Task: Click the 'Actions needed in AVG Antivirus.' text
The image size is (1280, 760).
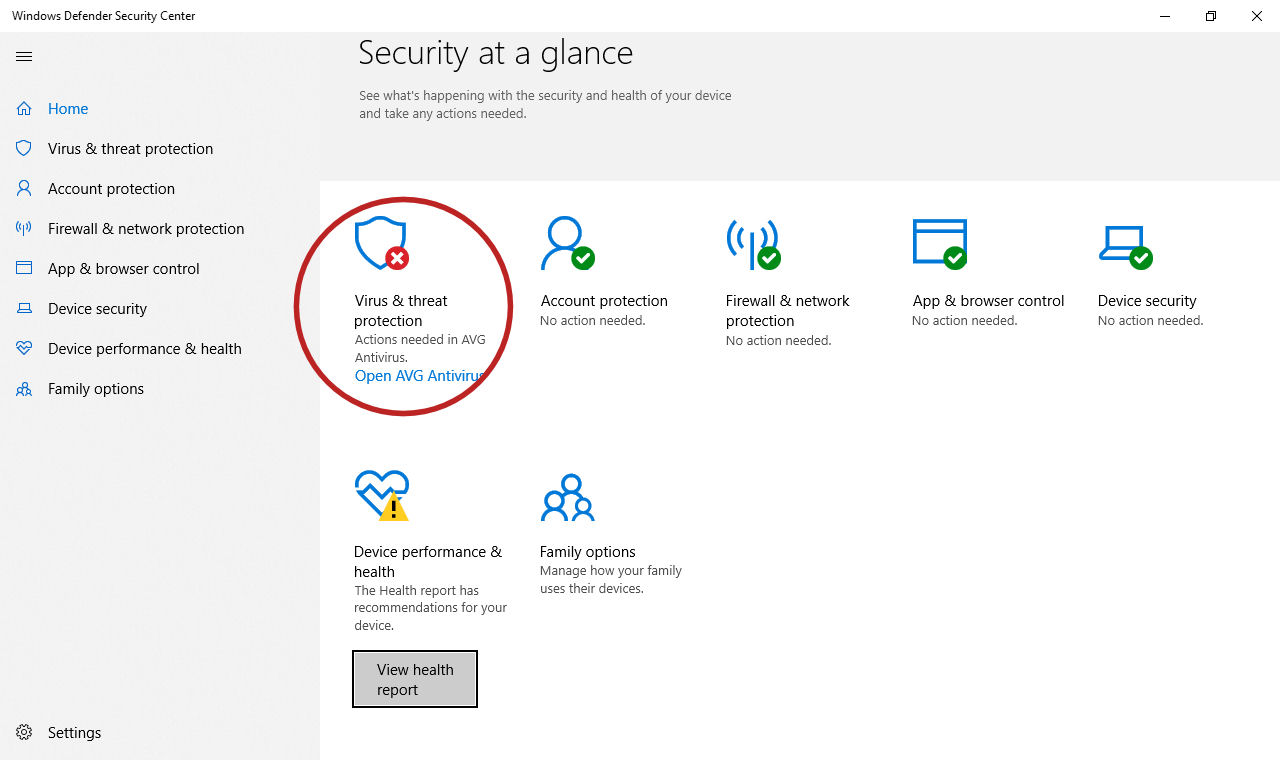Action: tap(420, 348)
